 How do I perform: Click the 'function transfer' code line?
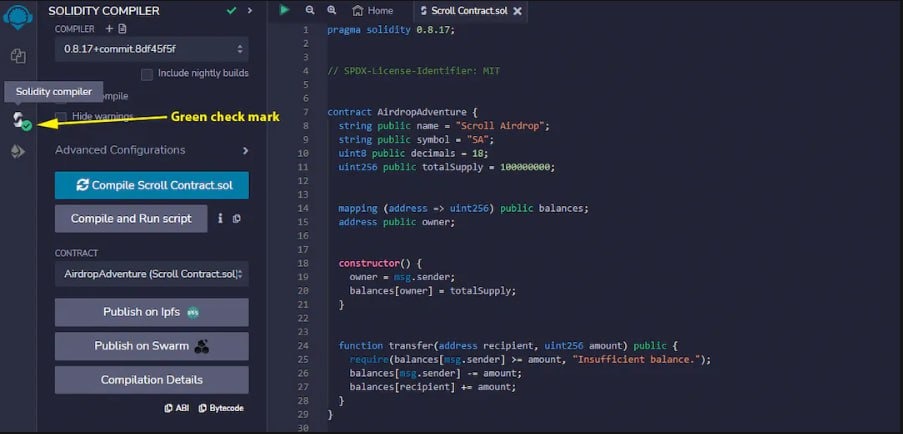[x=509, y=346]
